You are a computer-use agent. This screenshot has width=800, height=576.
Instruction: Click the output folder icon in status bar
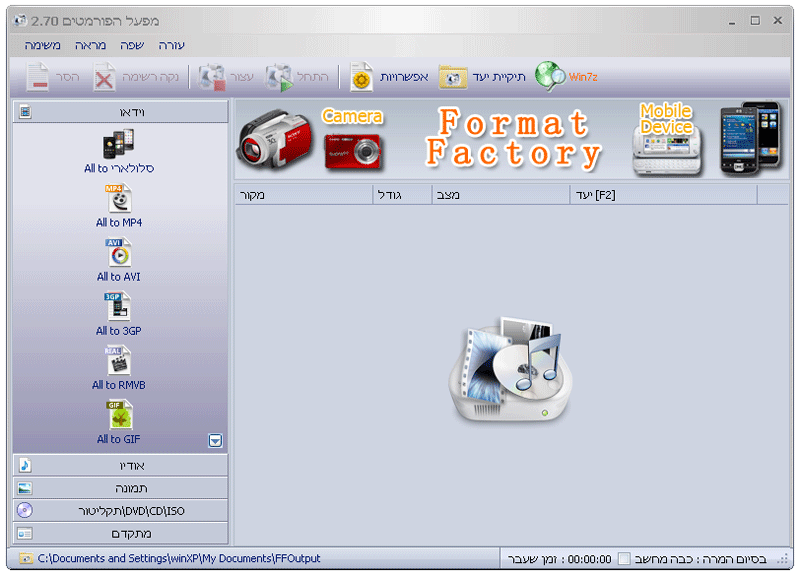tap(27, 559)
